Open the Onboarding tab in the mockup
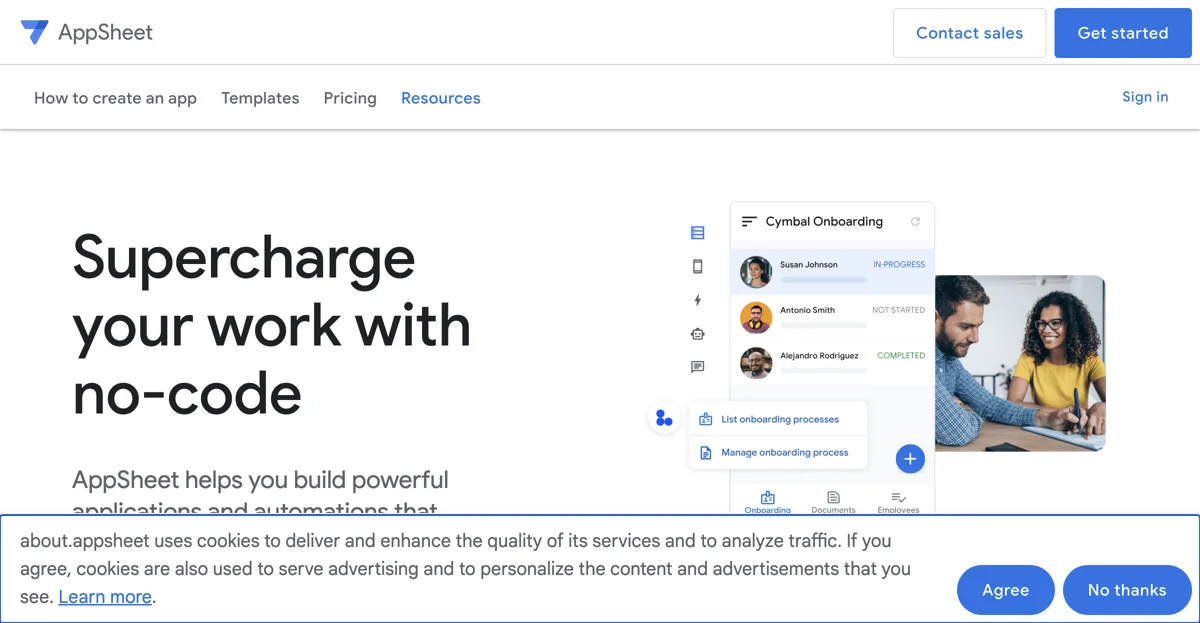Image resolution: width=1200 pixels, height=623 pixels. click(768, 502)
